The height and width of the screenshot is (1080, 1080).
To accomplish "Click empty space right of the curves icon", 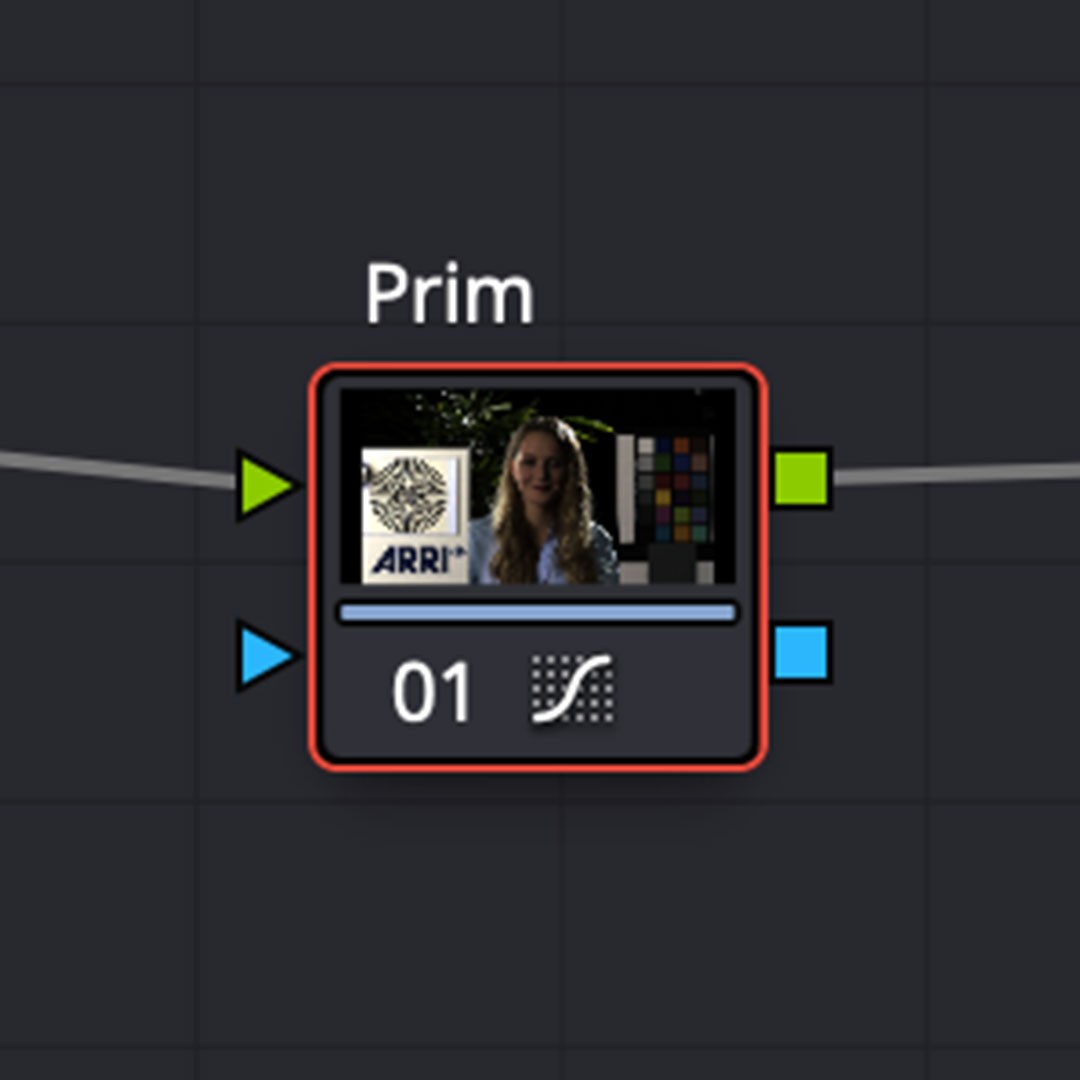I will pos(682,690).
